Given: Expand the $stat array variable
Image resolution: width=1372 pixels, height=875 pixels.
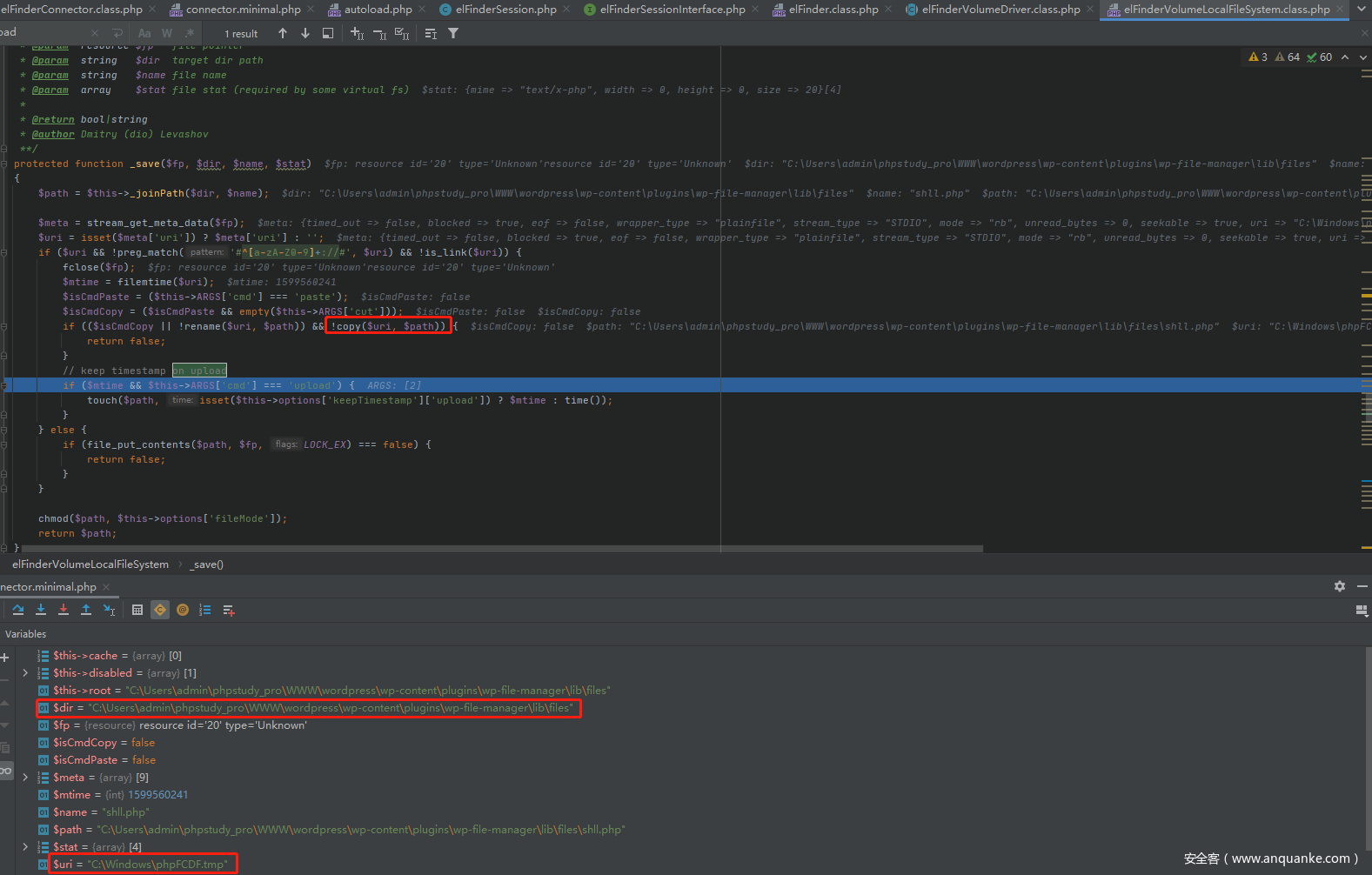Looking at the screenshot, I should click(x=25, y=846).
